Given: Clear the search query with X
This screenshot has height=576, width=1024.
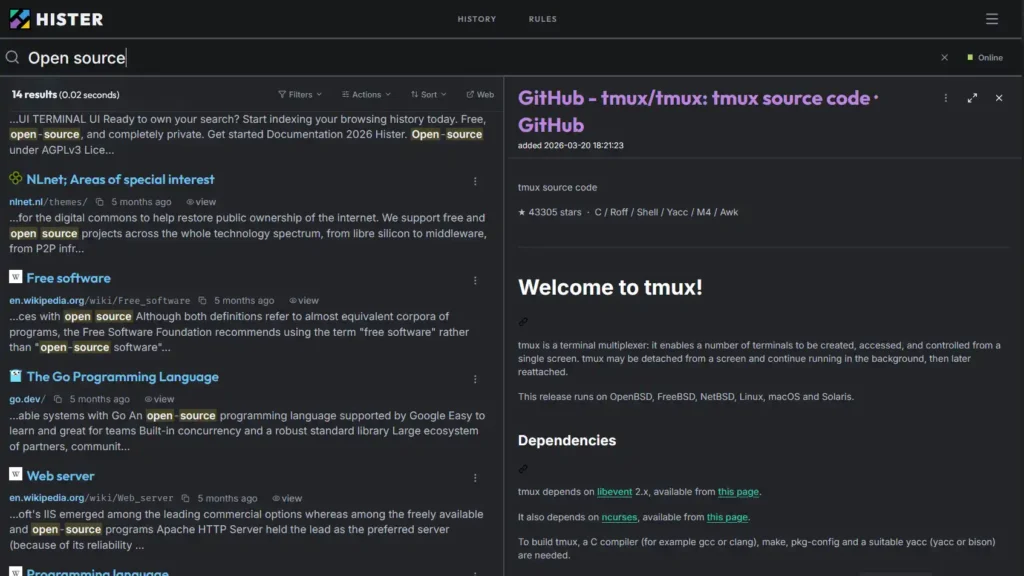Looking at the screenshot, I should (944, 57).
